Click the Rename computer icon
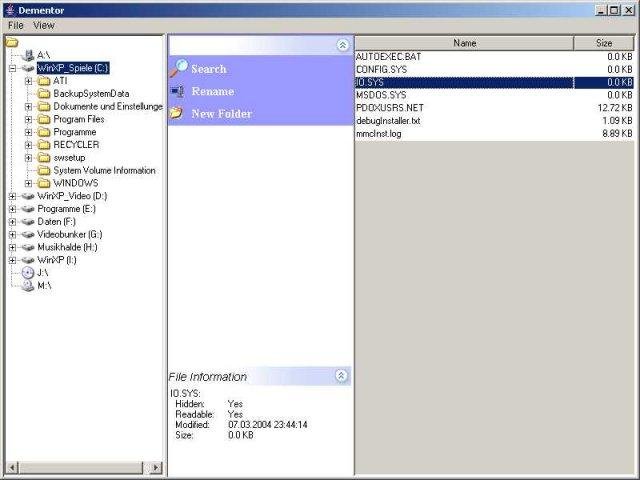This screenshot has height=480, width=640. click(178, 91)
